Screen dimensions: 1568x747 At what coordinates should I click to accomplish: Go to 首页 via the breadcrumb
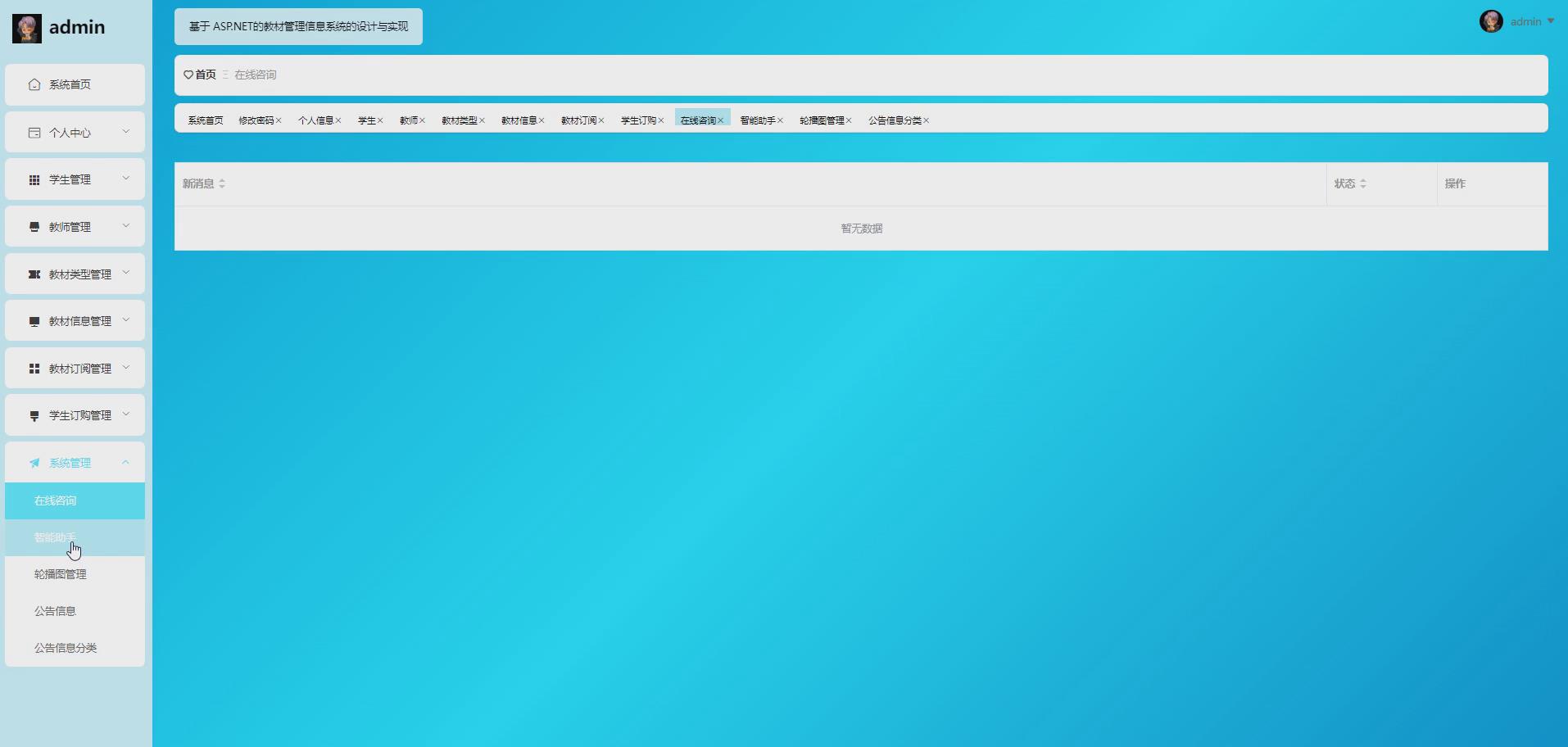206,75
